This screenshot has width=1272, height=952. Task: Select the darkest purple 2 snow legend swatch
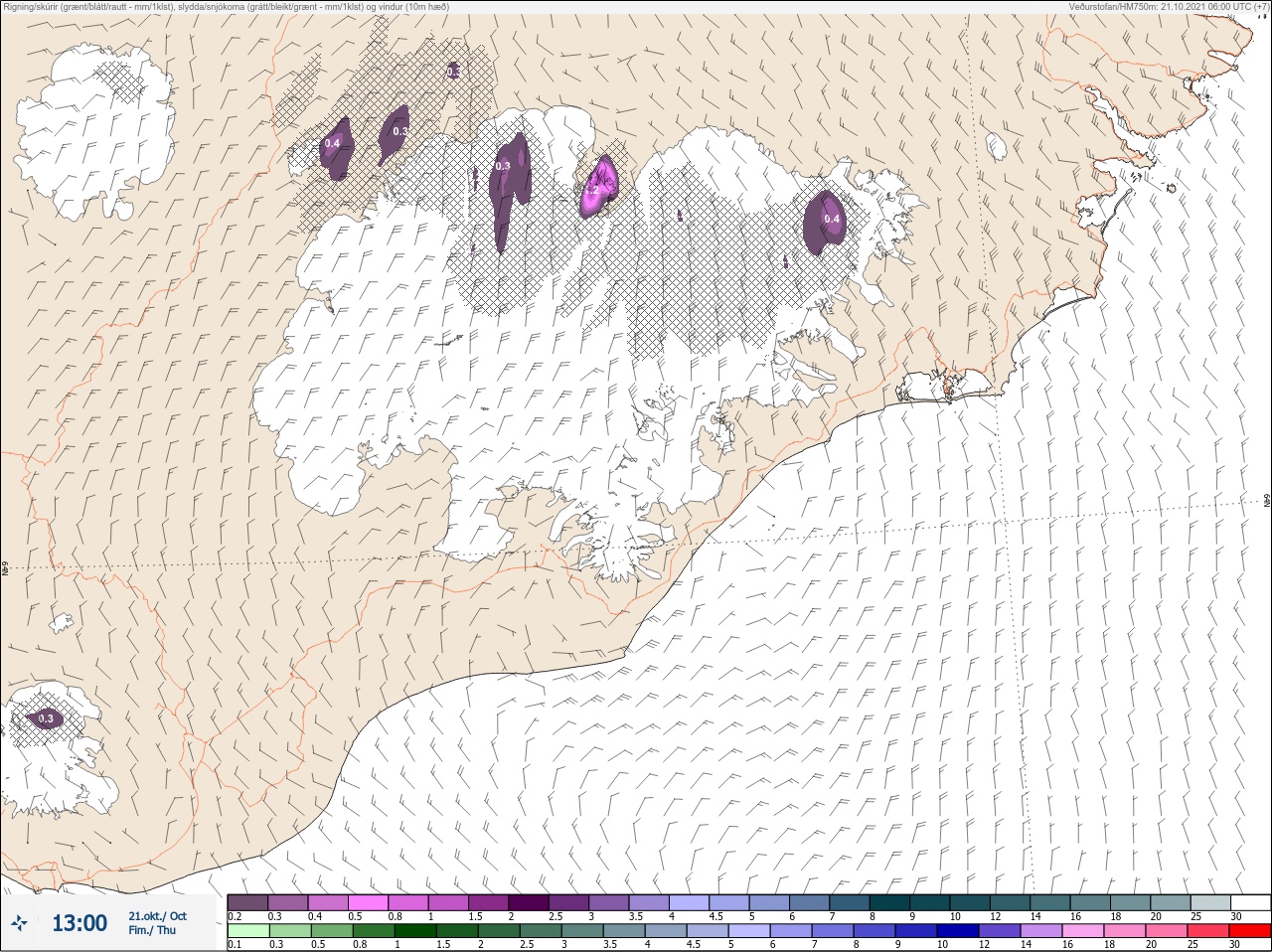coord(529,902)
